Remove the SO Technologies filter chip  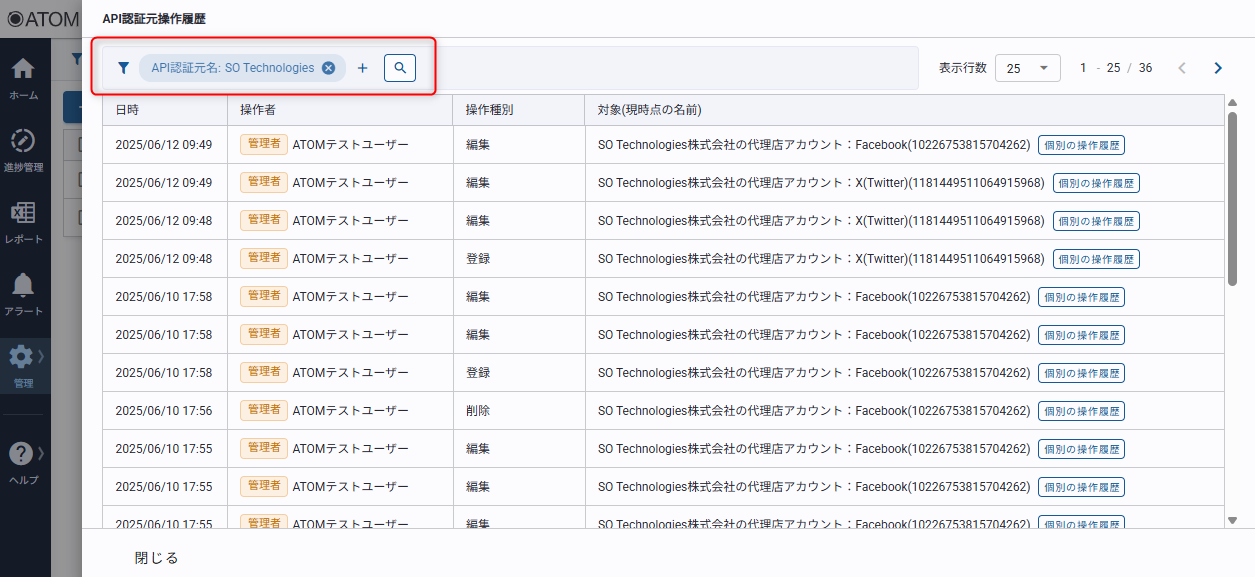[328, 68]
